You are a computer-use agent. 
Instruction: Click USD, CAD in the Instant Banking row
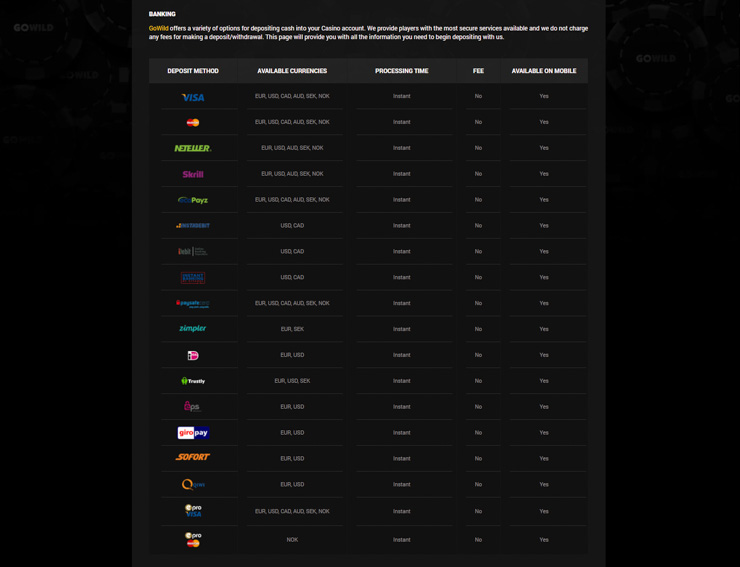coord(292,278)
